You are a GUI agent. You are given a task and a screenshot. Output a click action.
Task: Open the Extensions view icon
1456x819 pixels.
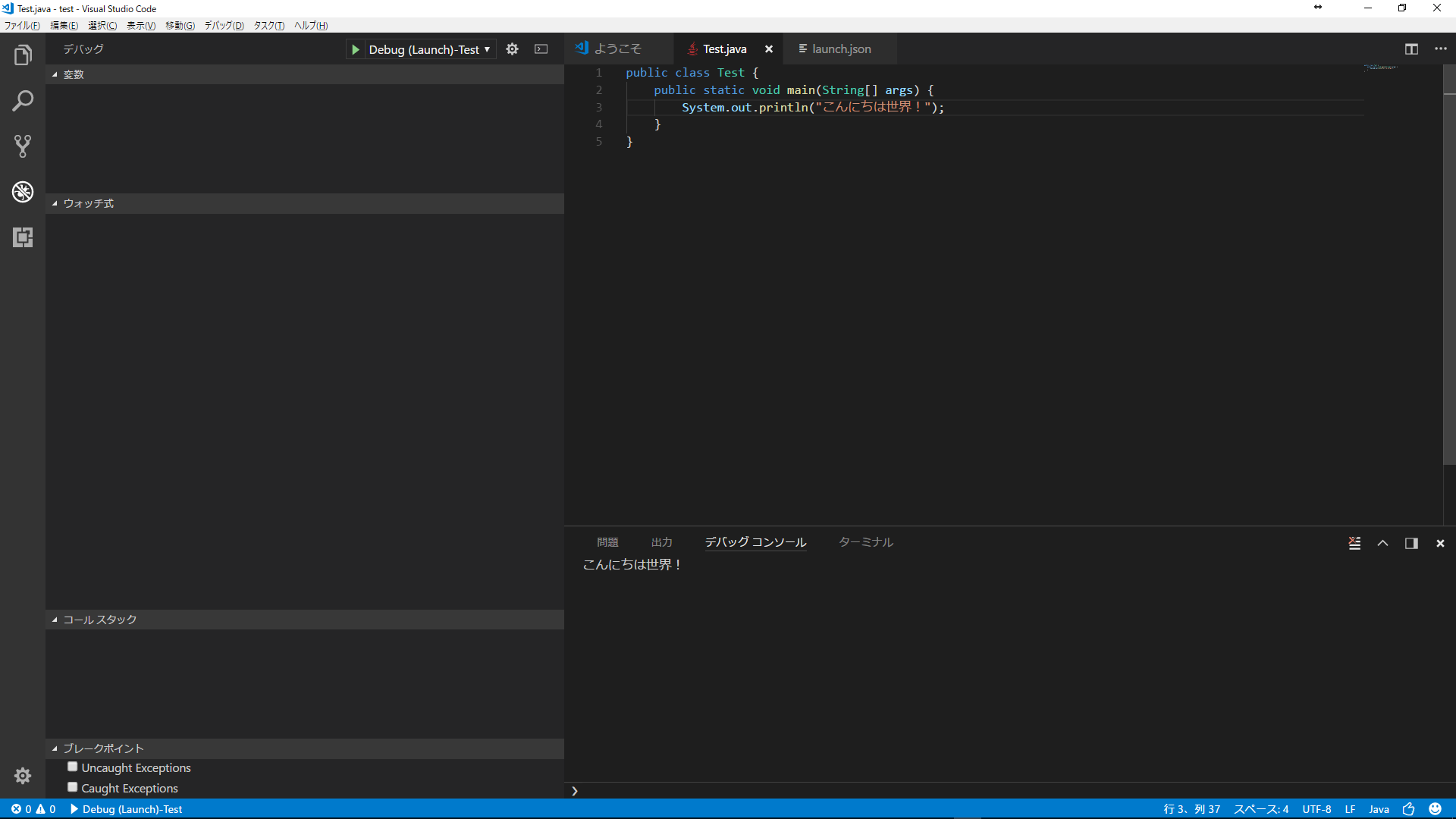pyautogui.click(x=23, y=237)
